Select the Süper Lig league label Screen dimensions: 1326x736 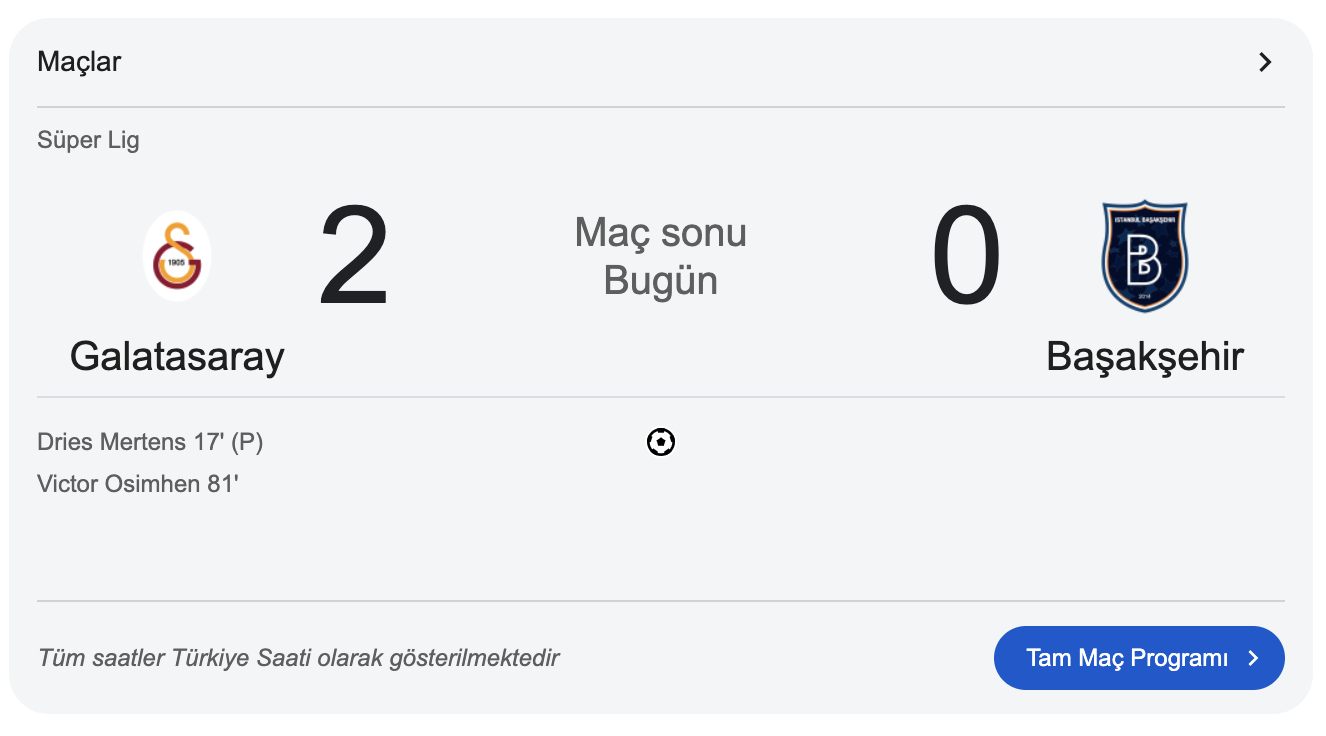tap(88, 140)
